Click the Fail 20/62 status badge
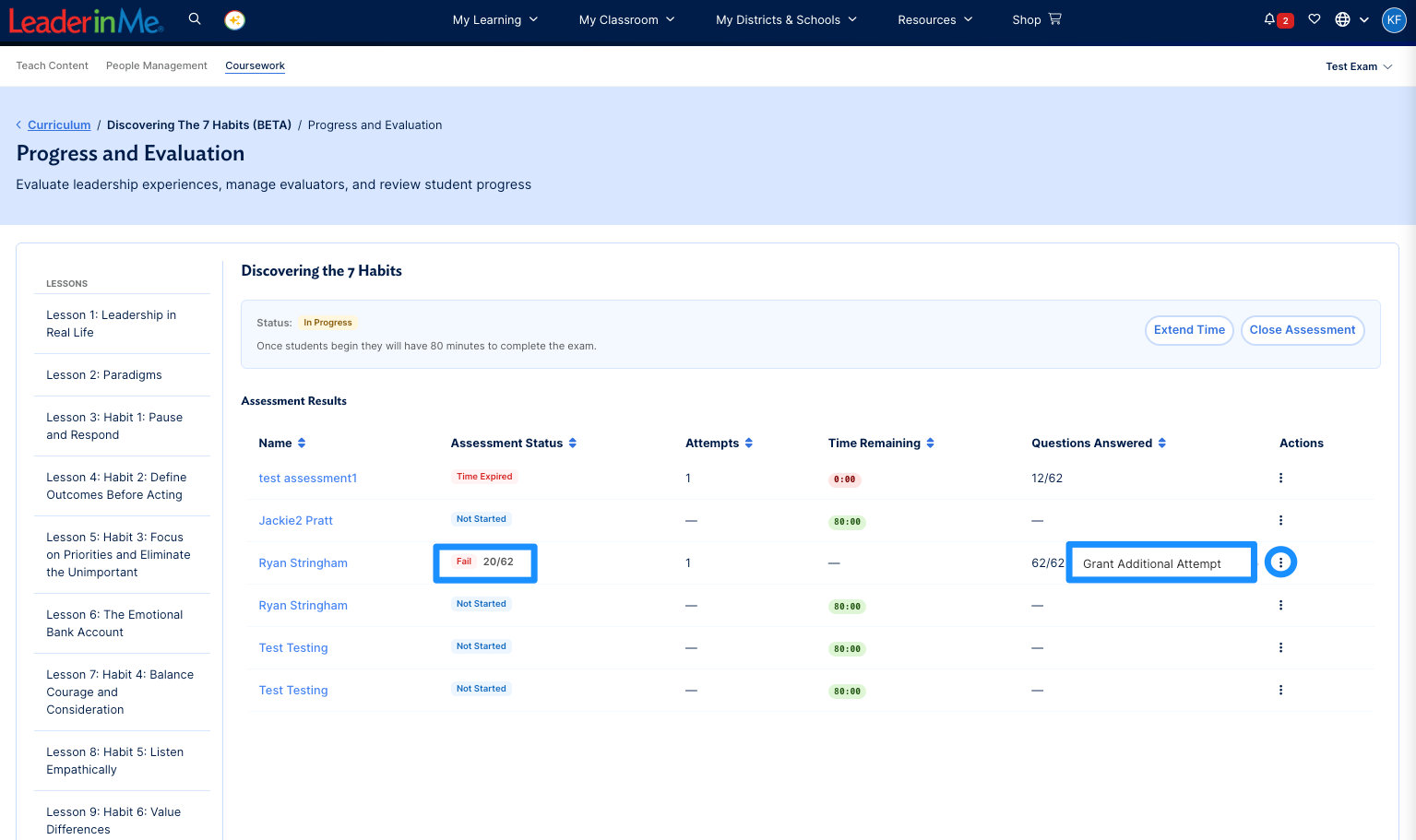Screen dimensions: 1416x840 [x=485, y=562]
